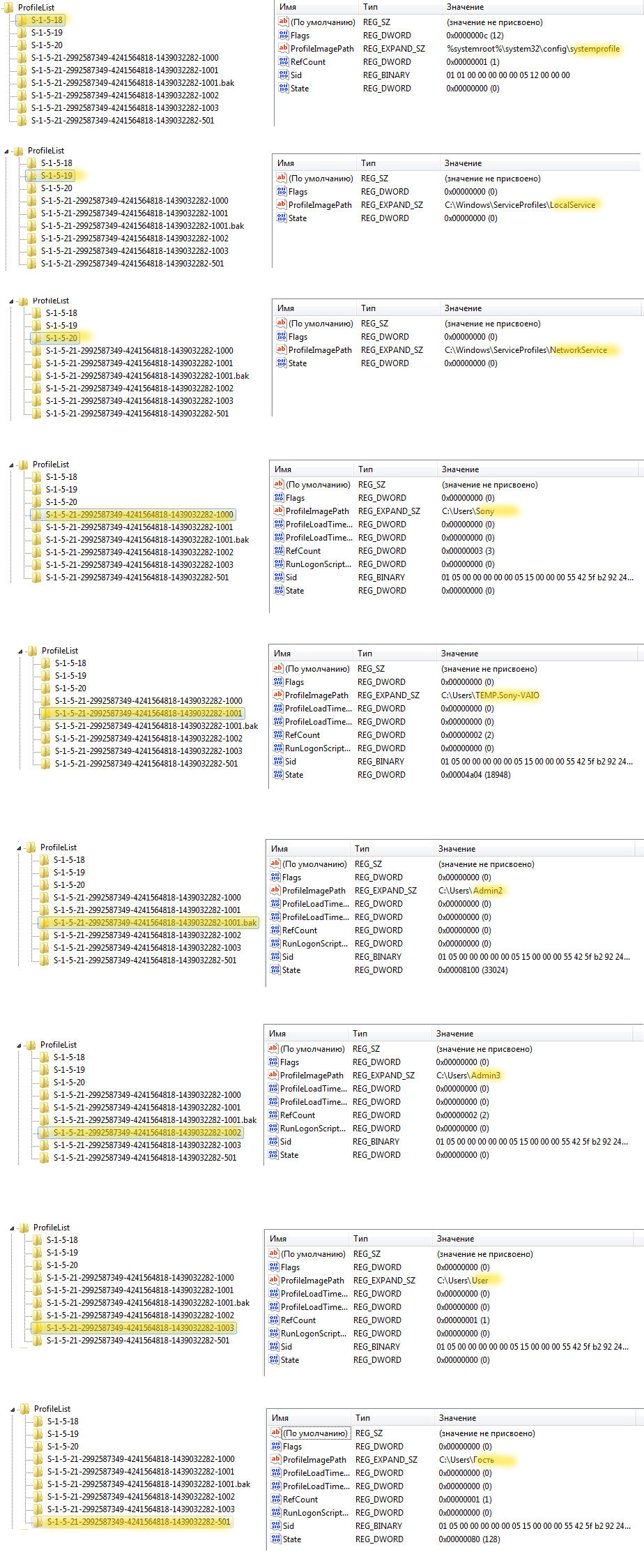
Task: Click string icon of ProfileImagePath with Admin3 value
Action: [273, 1076]
